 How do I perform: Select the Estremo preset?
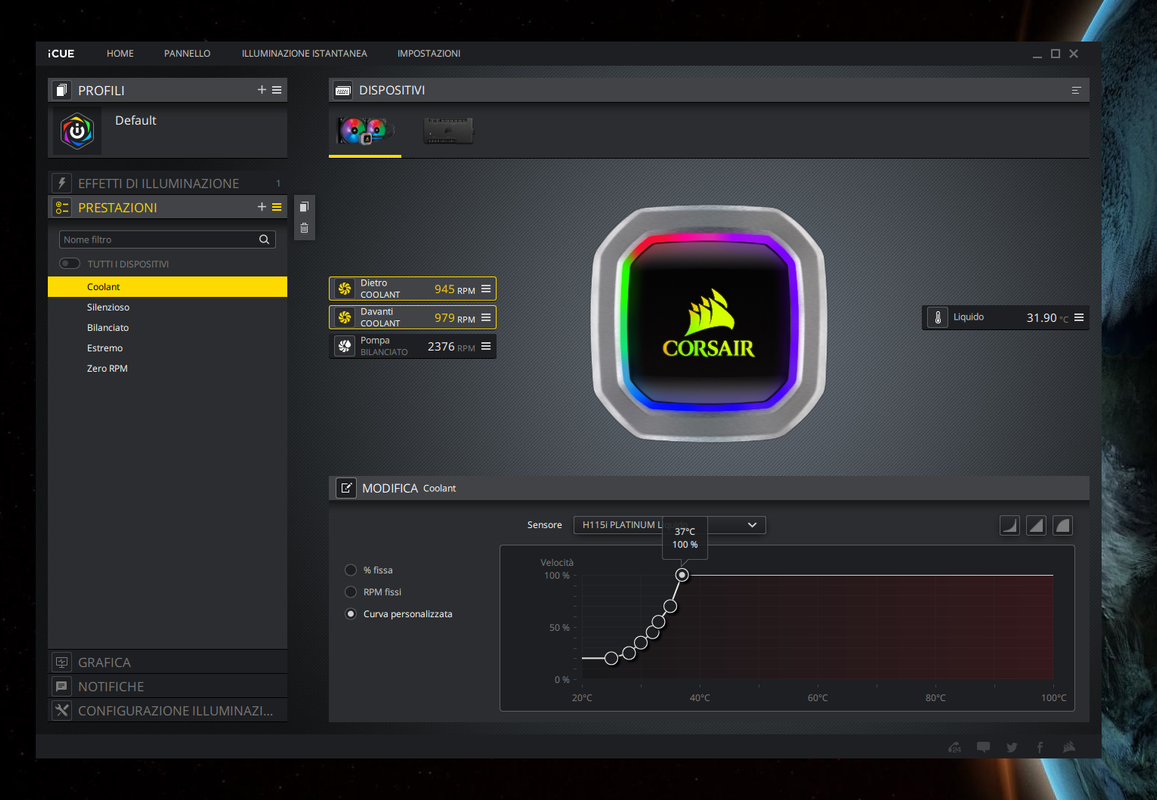pos(167,348)
